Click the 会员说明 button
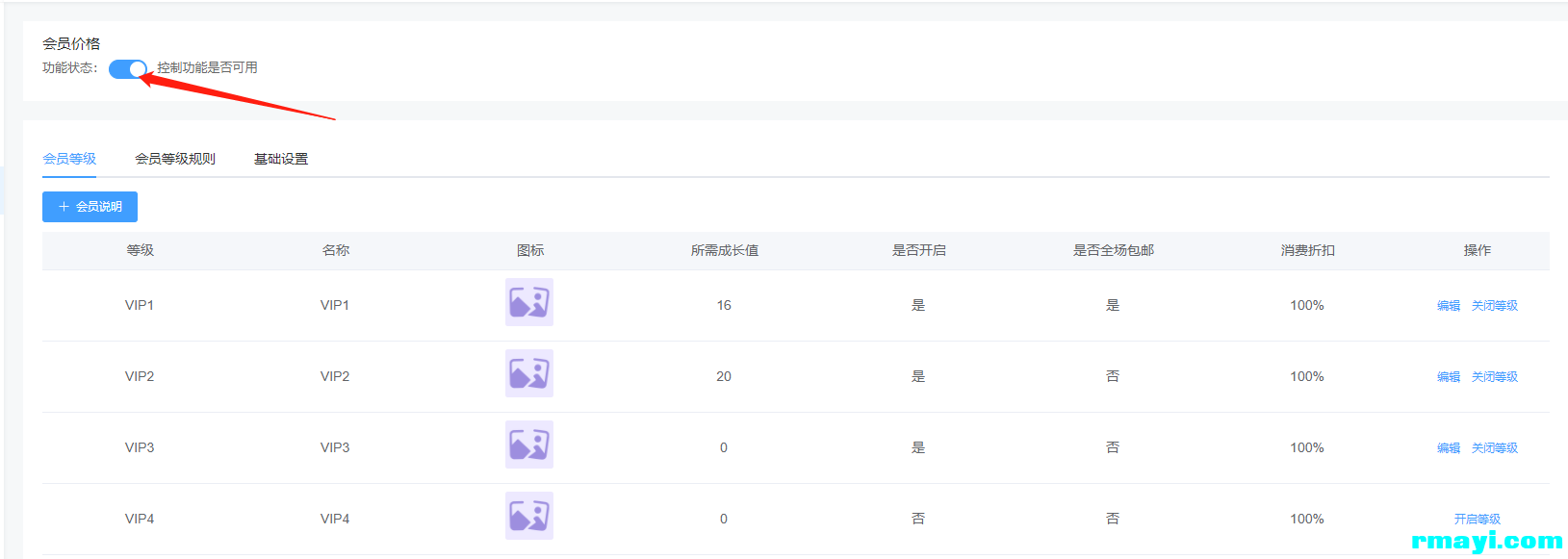Image resolution: width=1568 pixels, height=559 pixels. (90, 207)
